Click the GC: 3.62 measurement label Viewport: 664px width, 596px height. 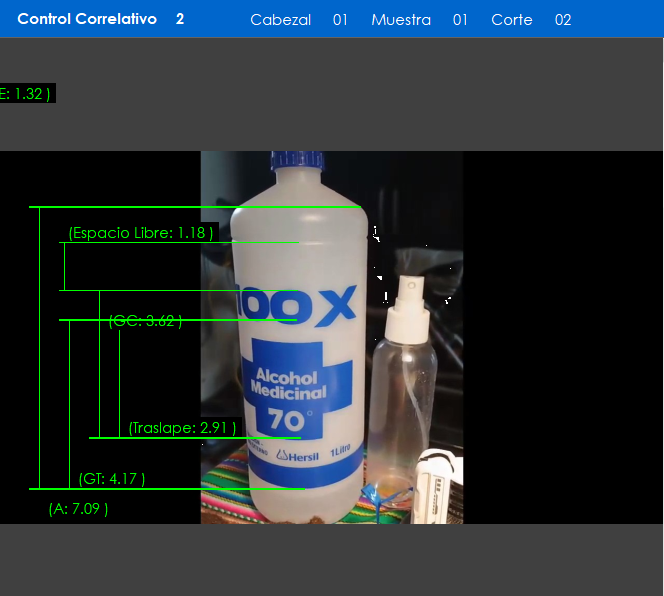click(145, 321)
